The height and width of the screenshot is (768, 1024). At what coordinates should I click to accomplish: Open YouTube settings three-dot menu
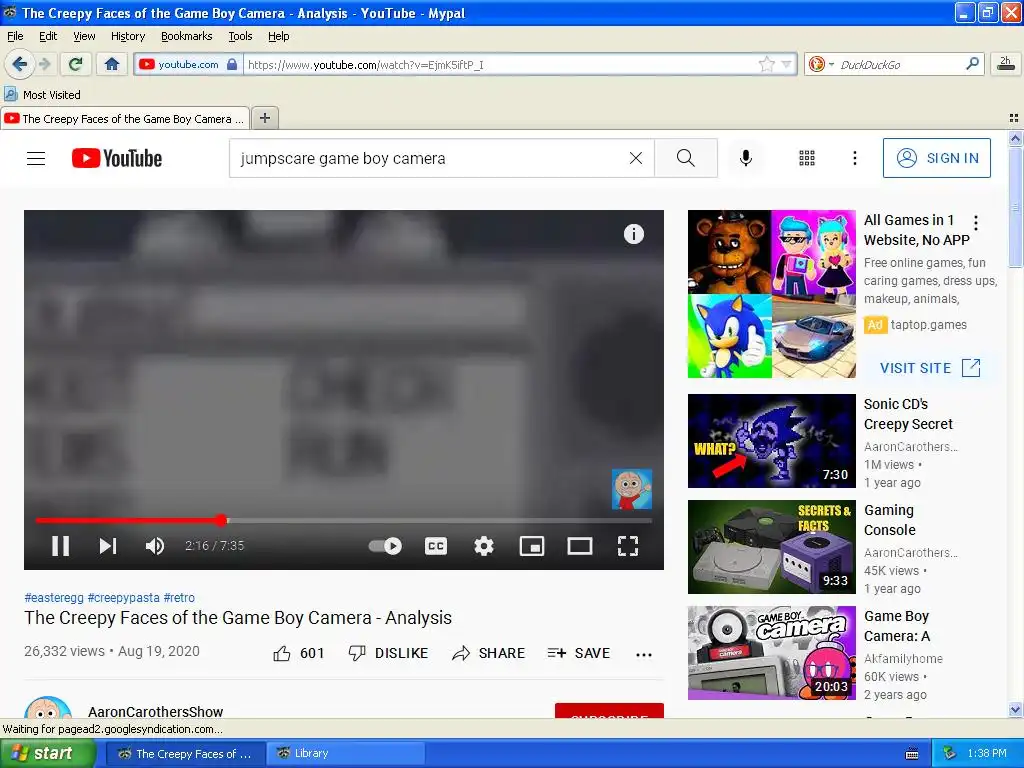[x=854, y=158]
